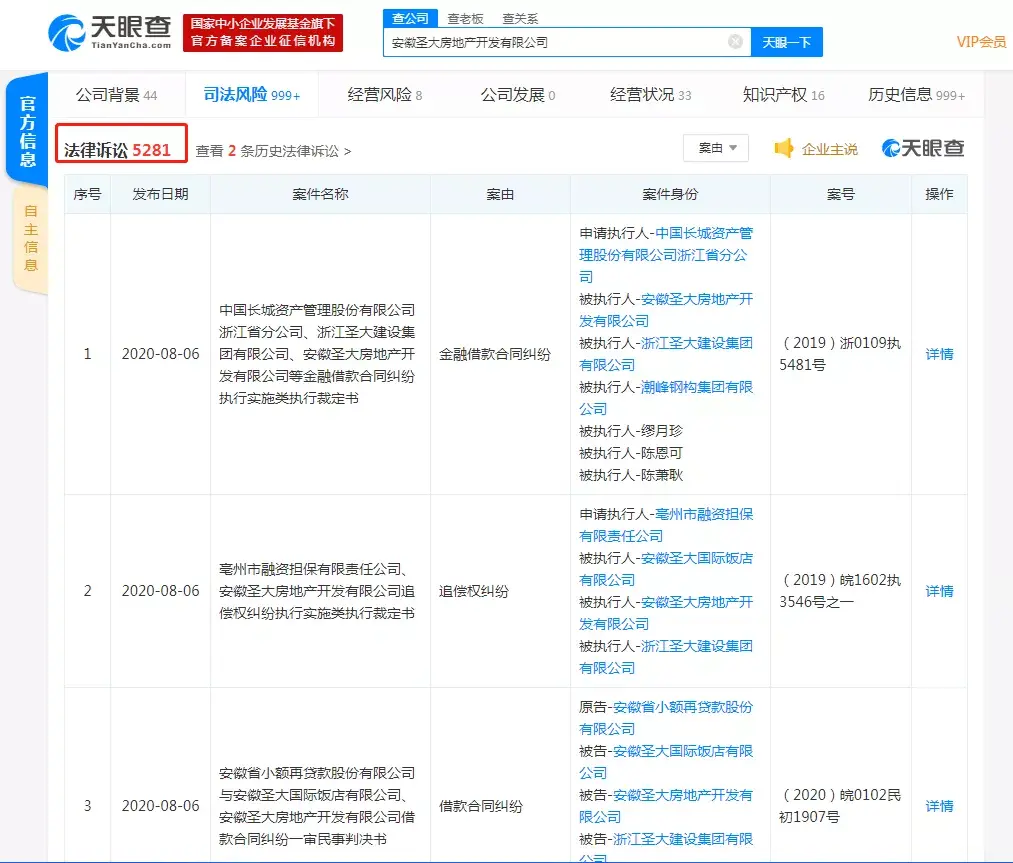This screenshot has height=863, width=1013.
Task: Open 详情 for case 皖1602执3546号之一
Action: pos(939,591)
